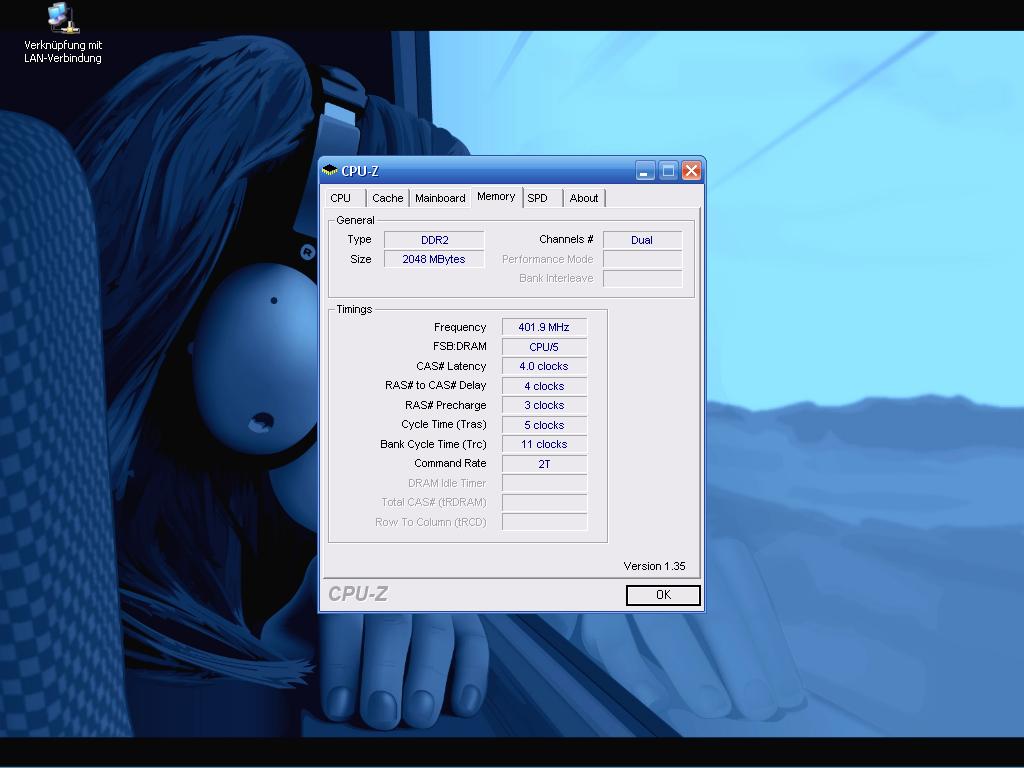Click the Bank Cycle Time (Trc) label
The height and width of the screenshot is (768, 1024).
pos(434,444)
